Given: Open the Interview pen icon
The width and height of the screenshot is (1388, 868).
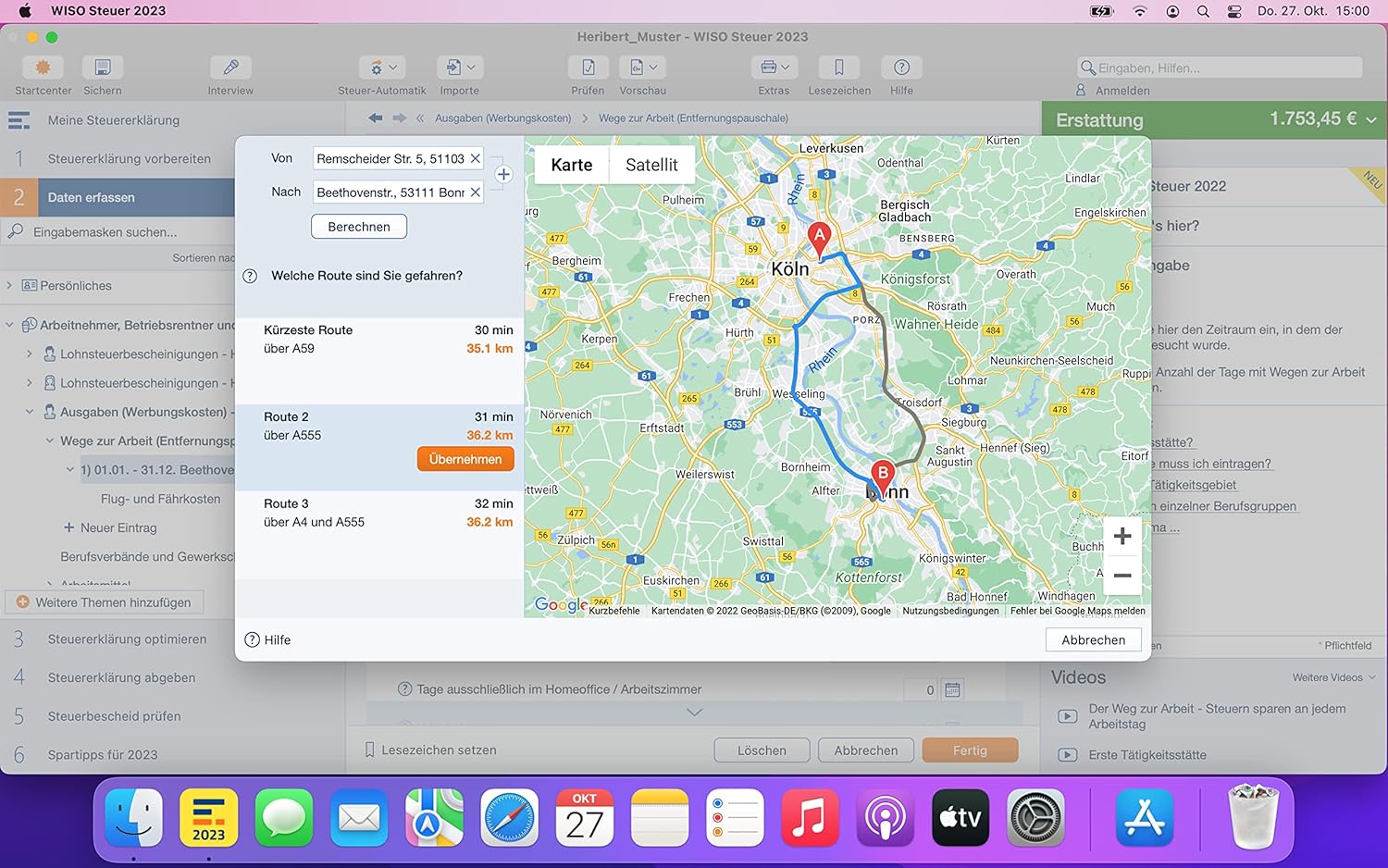Looking at the screenshot, I should [x=230, y=68].
